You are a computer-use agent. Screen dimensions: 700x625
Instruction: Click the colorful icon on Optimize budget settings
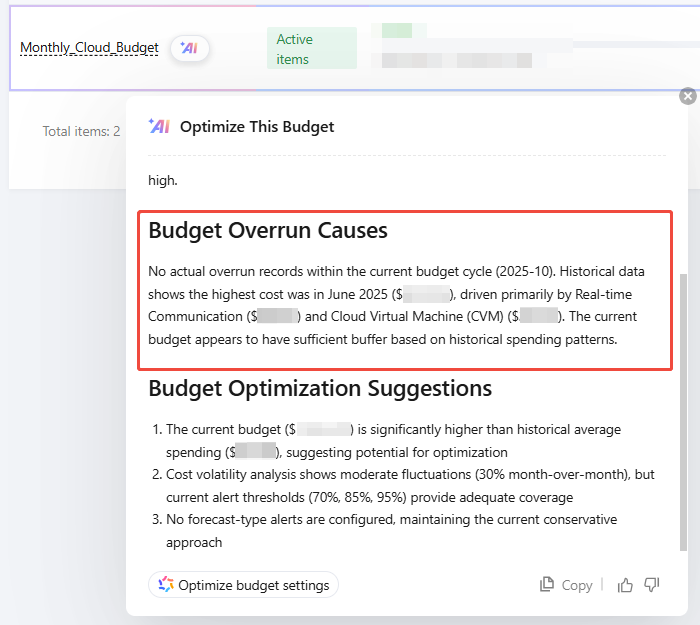tap(166, 585)
